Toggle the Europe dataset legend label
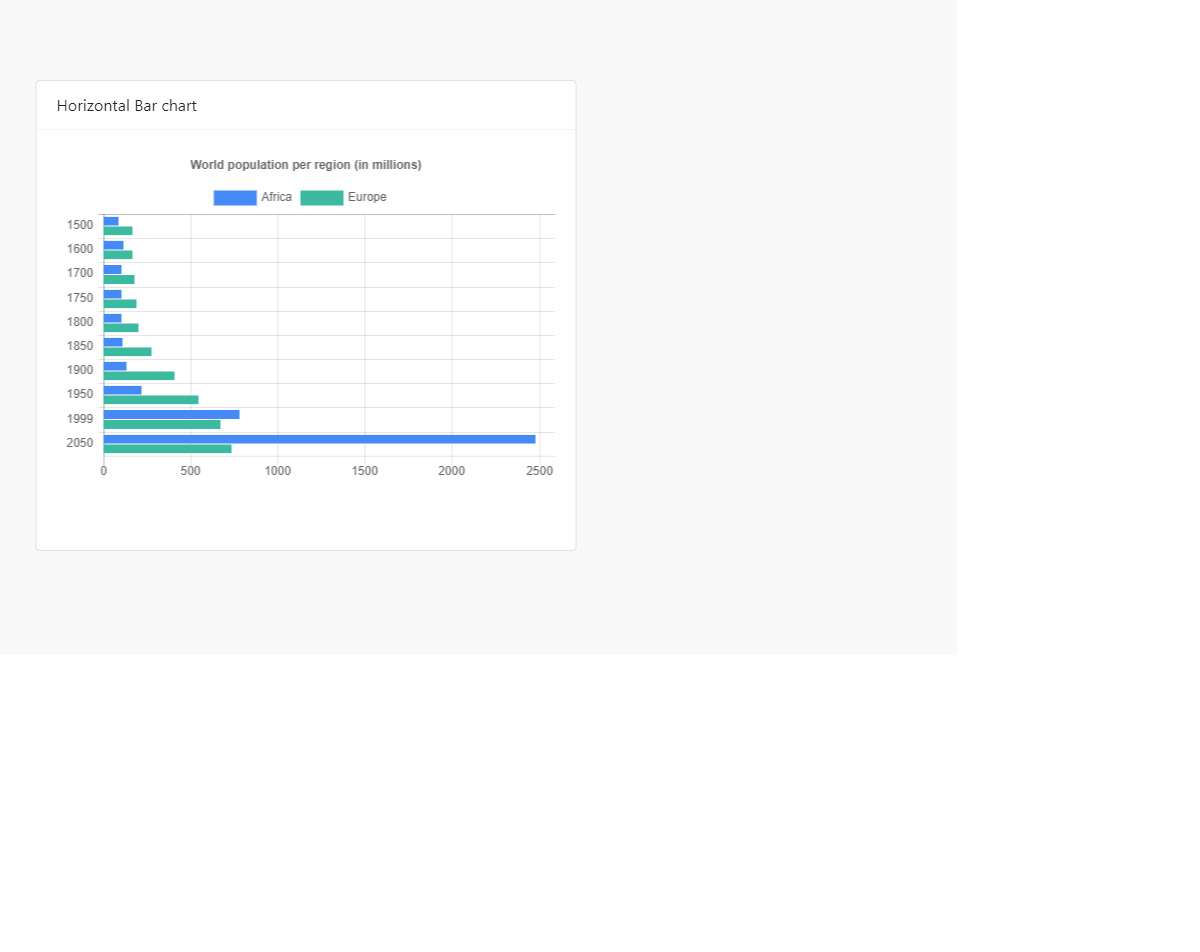Image resolution: width=1200 pixels, height=952 pixels. click(367, 198)
